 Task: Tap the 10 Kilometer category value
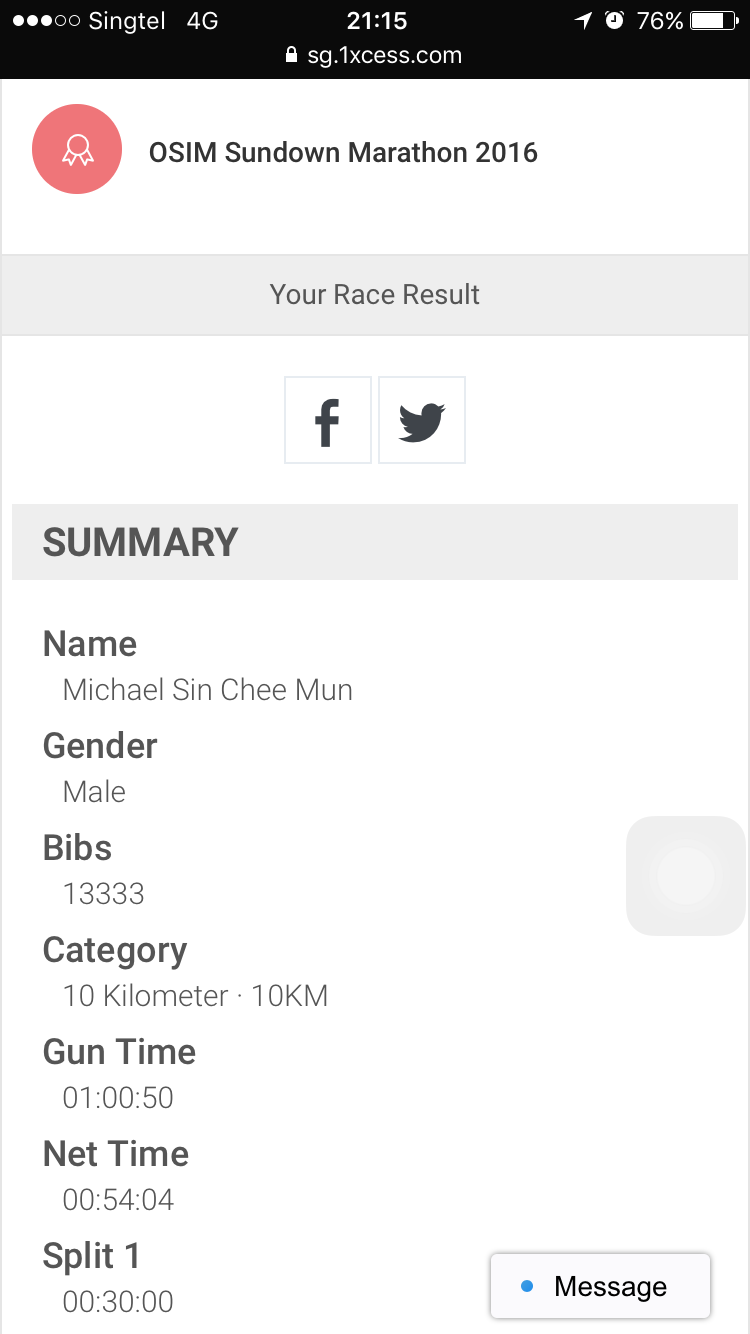[195, 996]
